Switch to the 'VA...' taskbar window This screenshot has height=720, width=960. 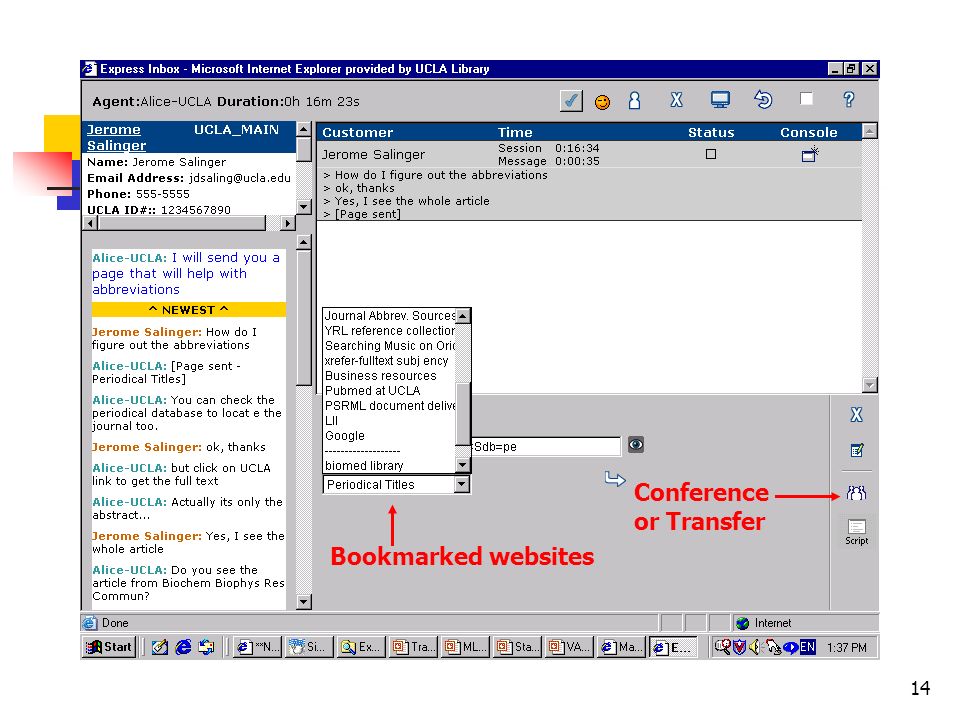pos(569,647)
